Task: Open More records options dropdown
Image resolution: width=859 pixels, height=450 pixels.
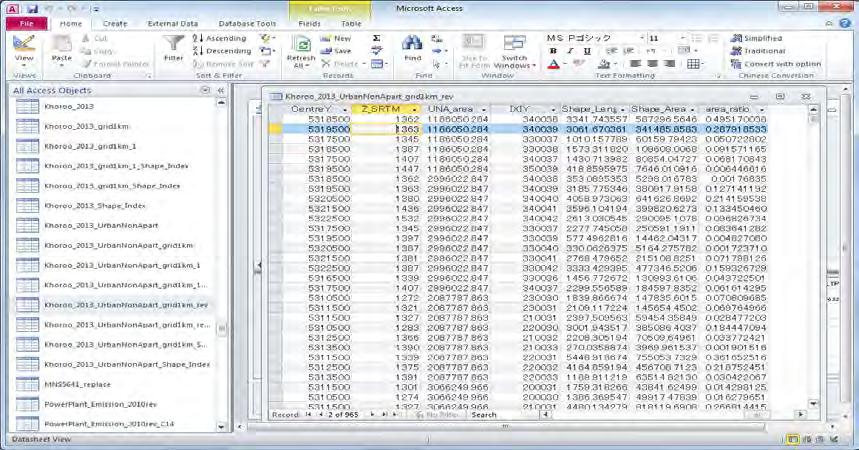Action: [x=378, y=64]
